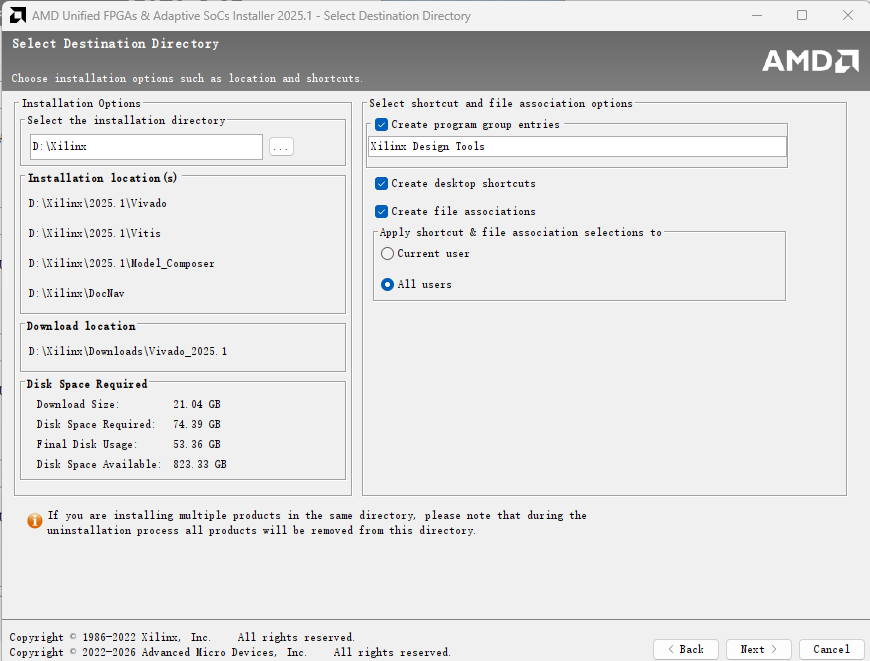Proceed by pressing the Next button

(758, 649)
